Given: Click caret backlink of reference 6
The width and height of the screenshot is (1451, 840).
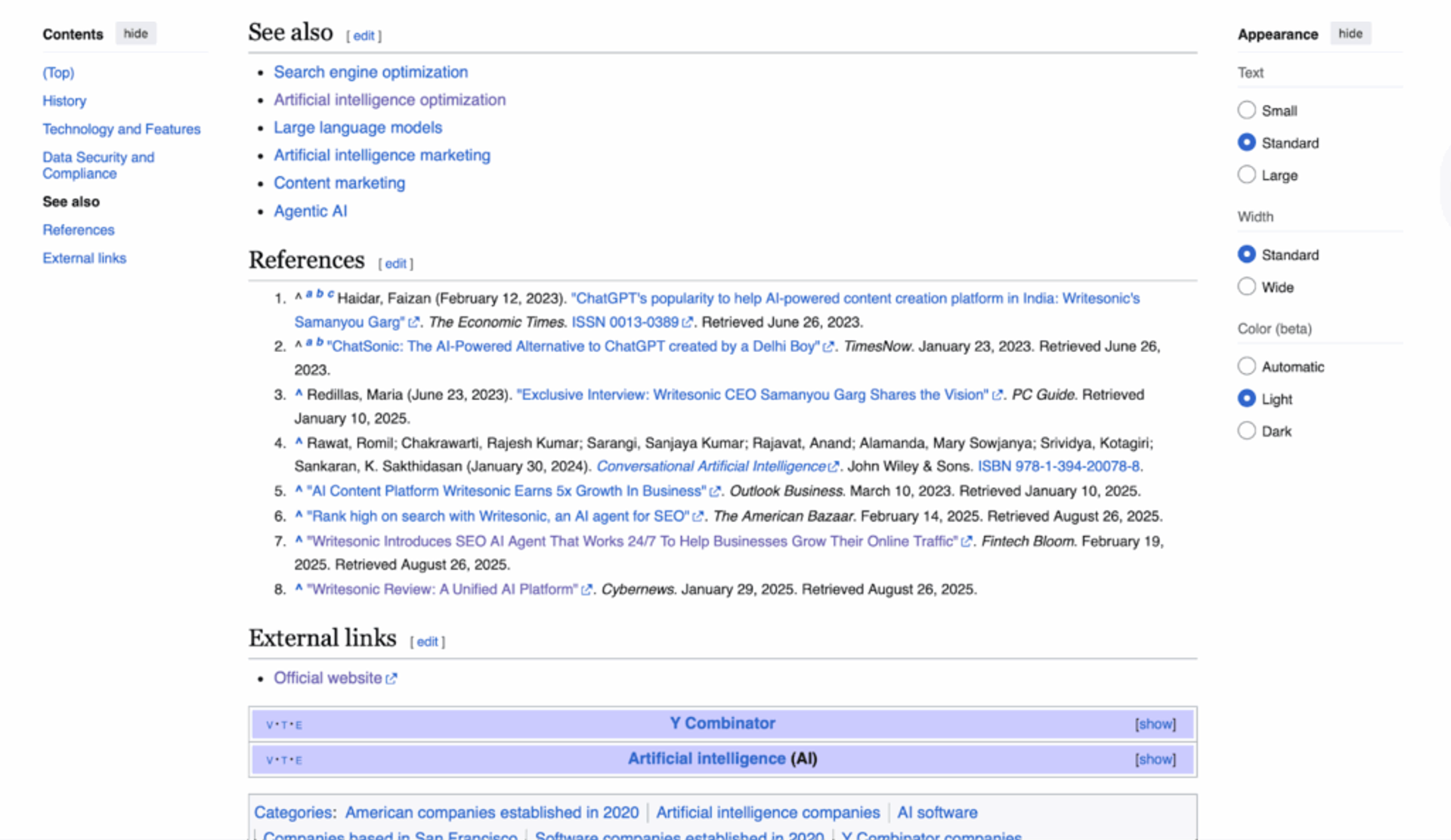Looking at the screenshot, I should click(299, 515).
